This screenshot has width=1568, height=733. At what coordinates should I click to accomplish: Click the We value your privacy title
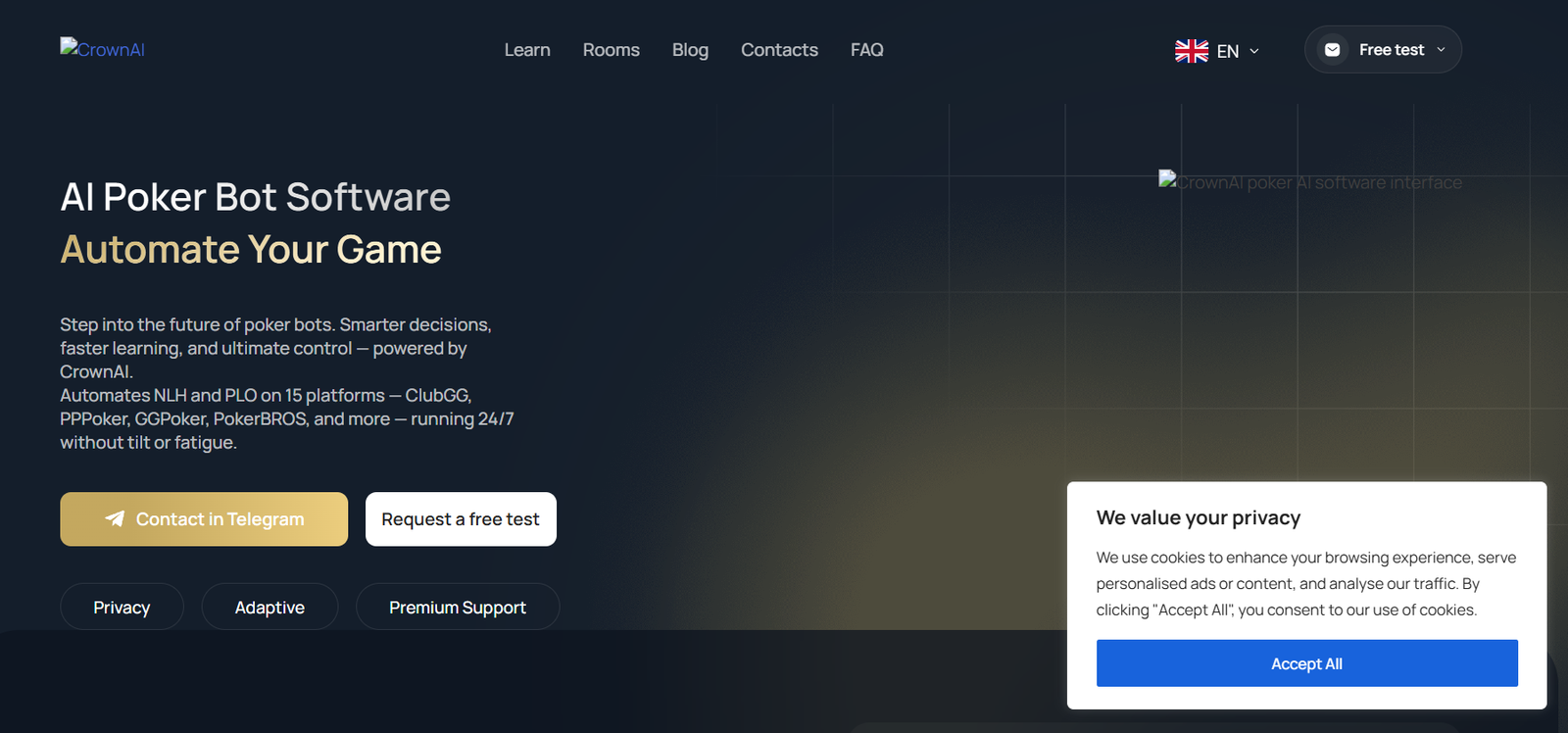click(1199, 517)
